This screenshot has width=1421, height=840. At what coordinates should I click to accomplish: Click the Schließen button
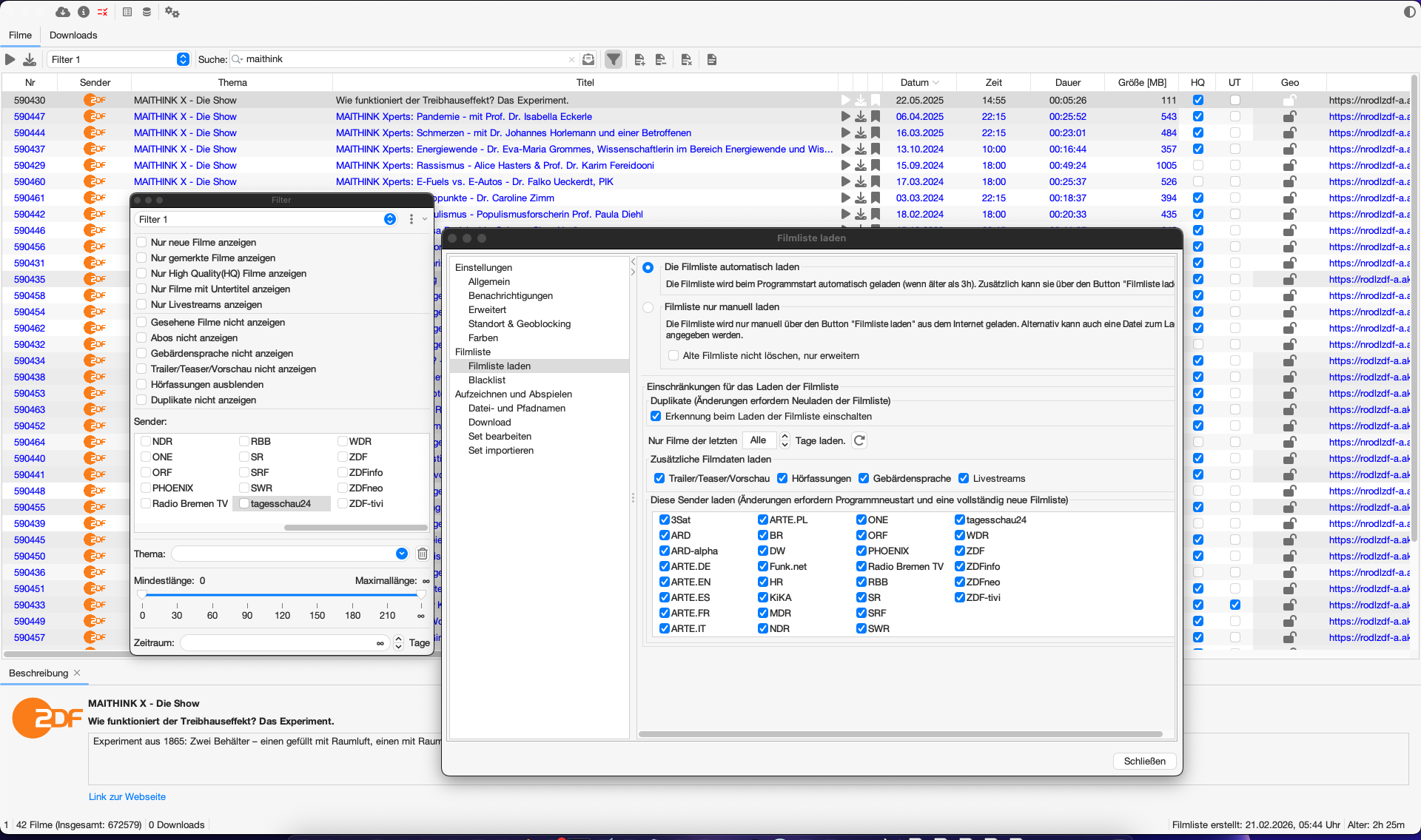point(1144,761)
